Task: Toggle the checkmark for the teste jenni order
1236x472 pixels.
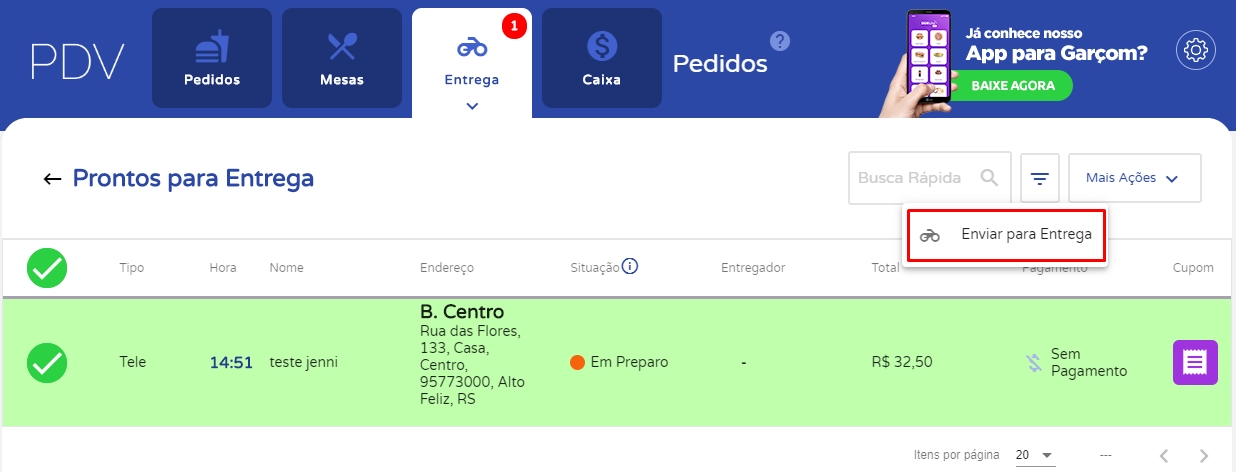Action: [47, 362]
